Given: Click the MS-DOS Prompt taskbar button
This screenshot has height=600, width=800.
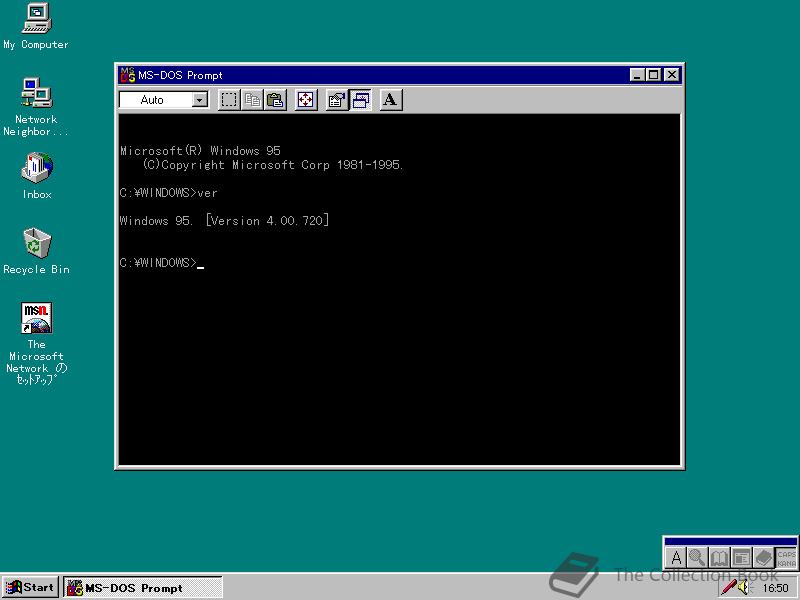Looking at the screenshot, I should pyautogui.click(x=143, y=587).
